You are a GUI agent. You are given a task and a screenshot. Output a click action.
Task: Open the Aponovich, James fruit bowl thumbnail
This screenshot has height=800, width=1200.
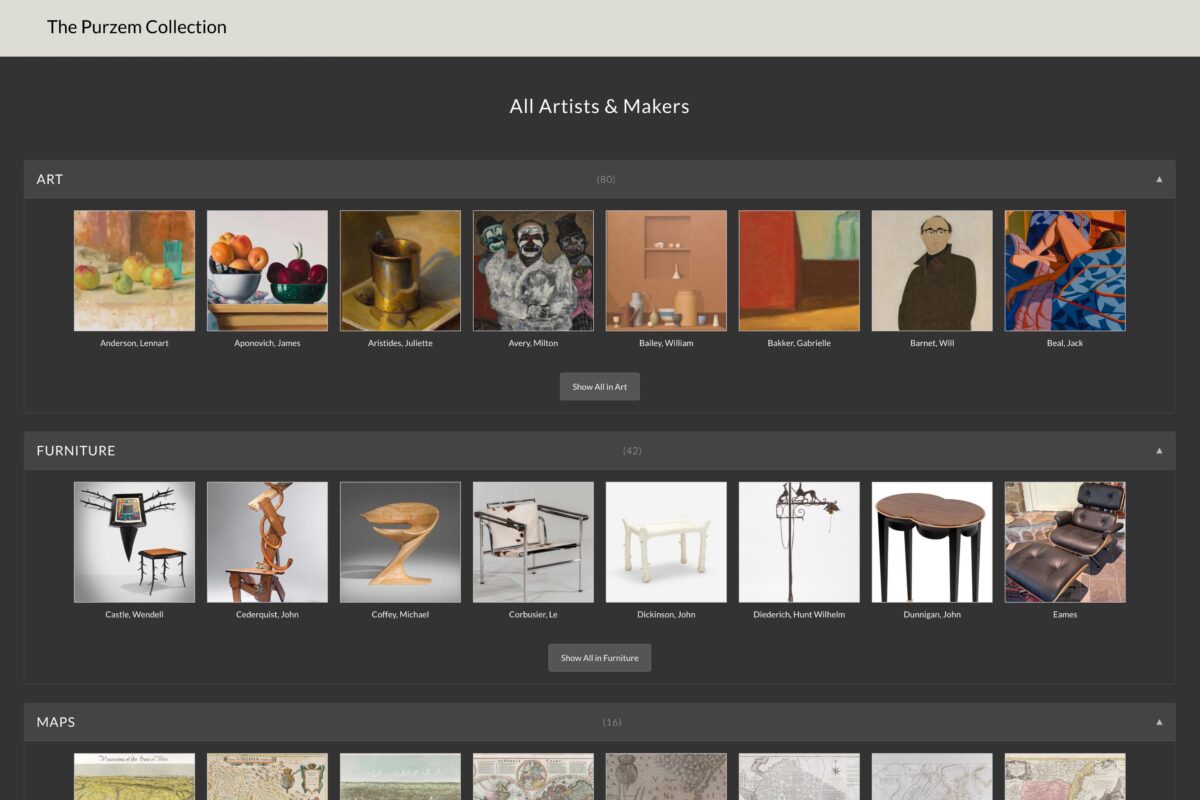tap(267, 270)
